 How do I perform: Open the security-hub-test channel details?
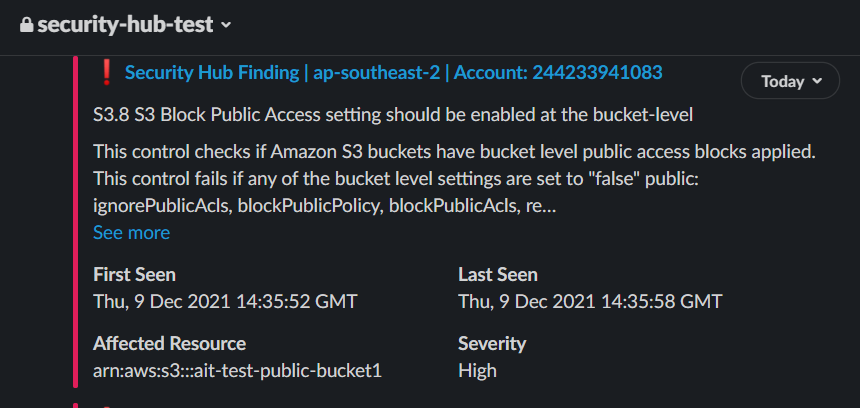click(125, 25)
